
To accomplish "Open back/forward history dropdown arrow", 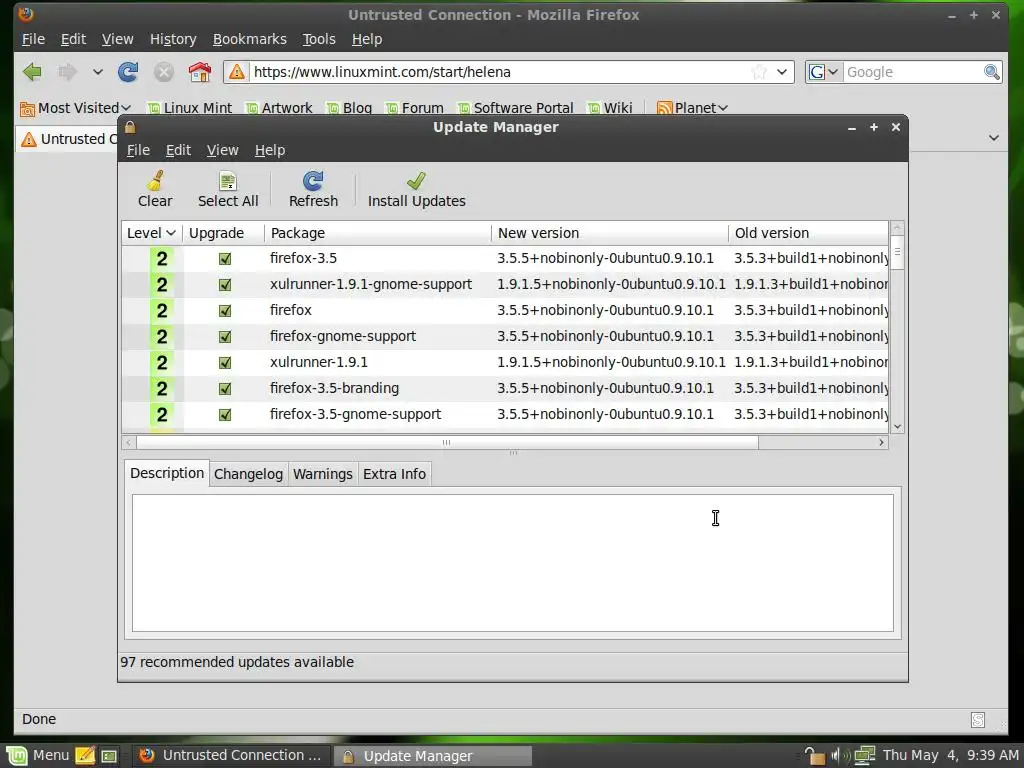I will click(97, 72).
